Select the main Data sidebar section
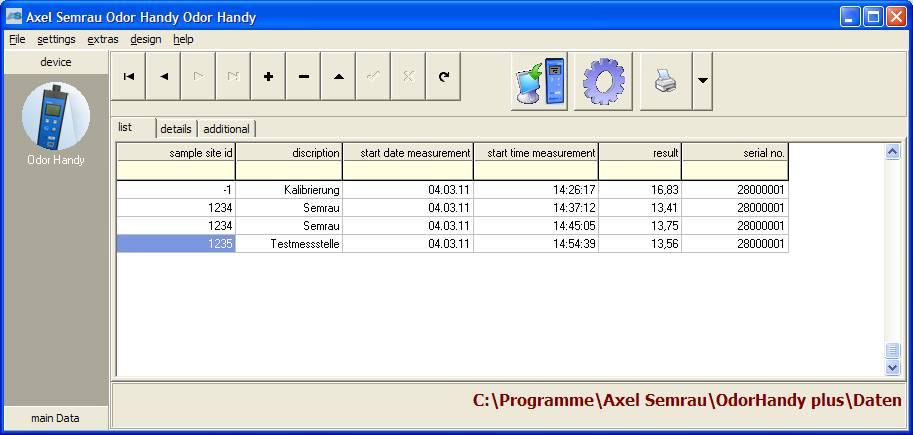Image resolution: width=913 pixels, height=435 pixels. click(55, 418)
